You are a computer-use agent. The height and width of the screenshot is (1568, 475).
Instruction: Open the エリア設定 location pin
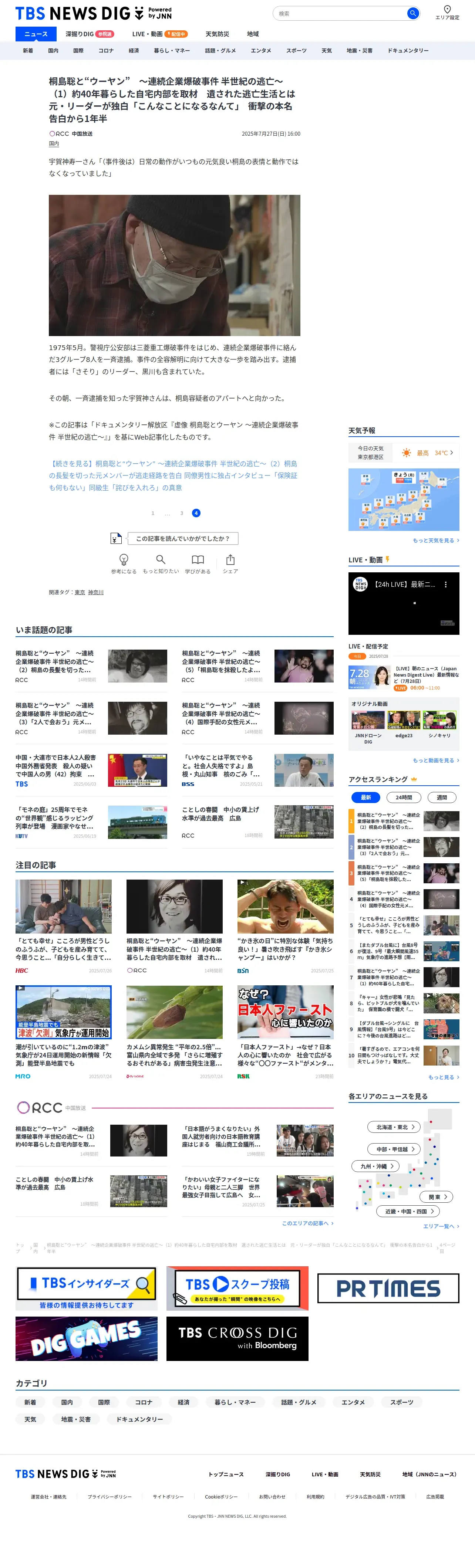[447, 12]
